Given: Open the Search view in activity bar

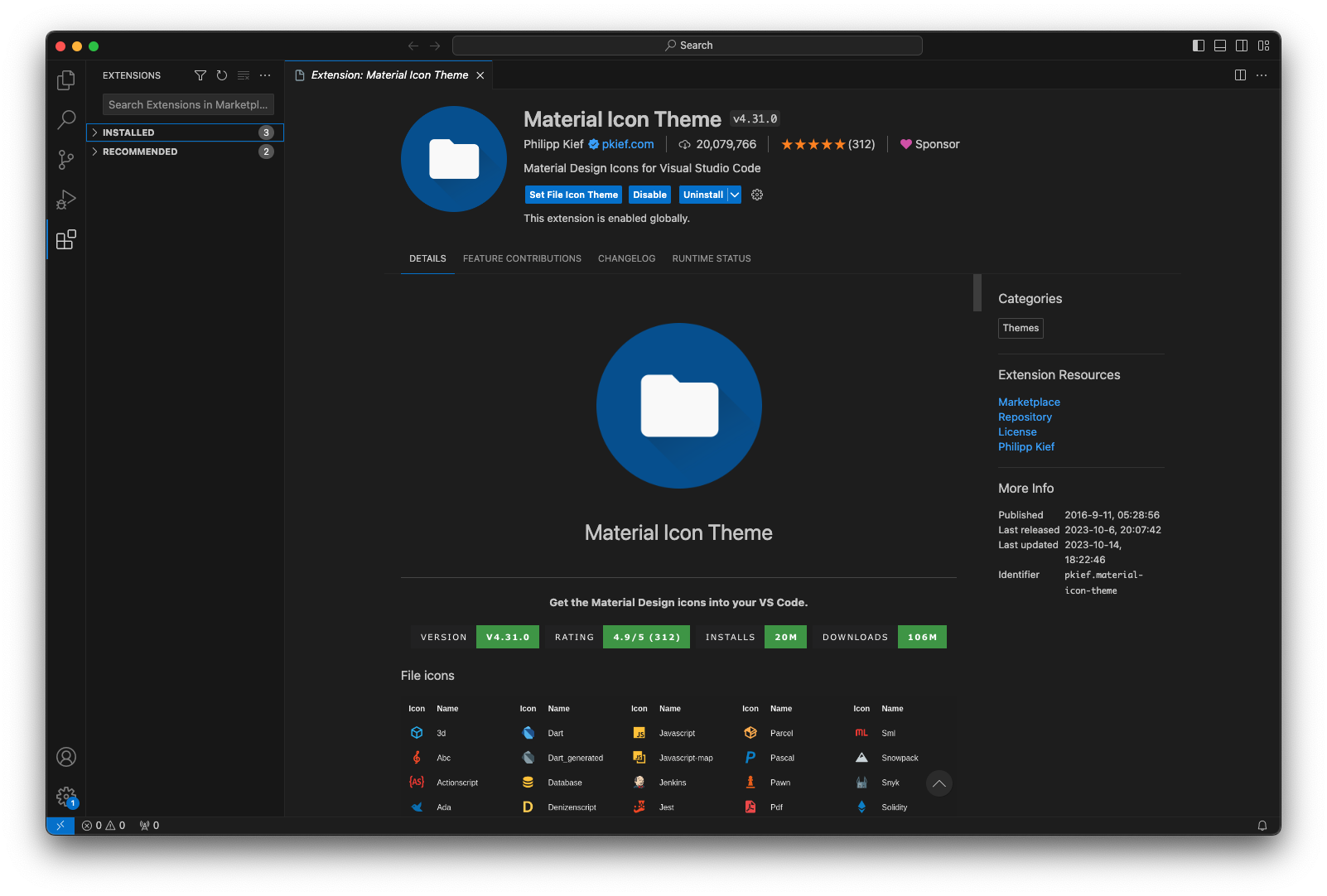Looking at the screenshot, I should click(x=66, y=120).
